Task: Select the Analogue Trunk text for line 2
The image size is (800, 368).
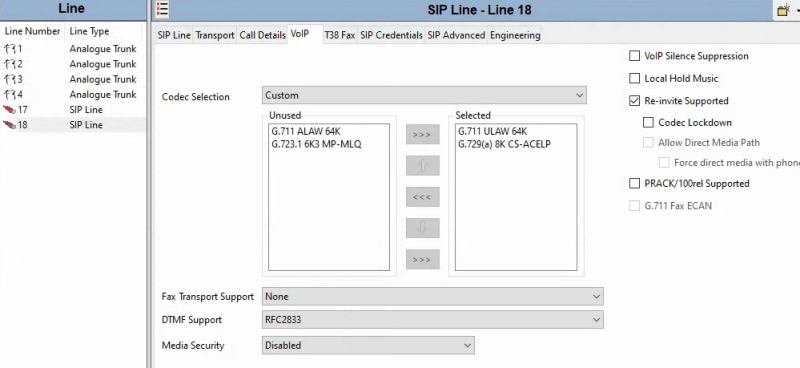Action: [x=103, y=64]
